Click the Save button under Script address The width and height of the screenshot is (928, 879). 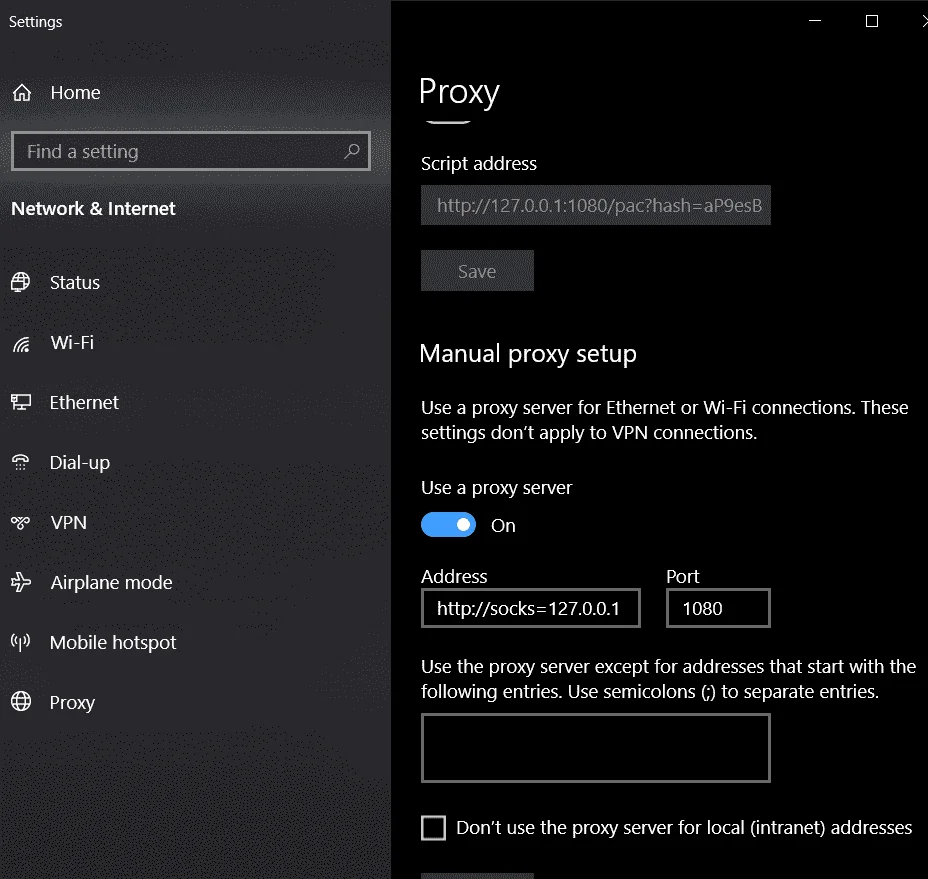(477, 271)
